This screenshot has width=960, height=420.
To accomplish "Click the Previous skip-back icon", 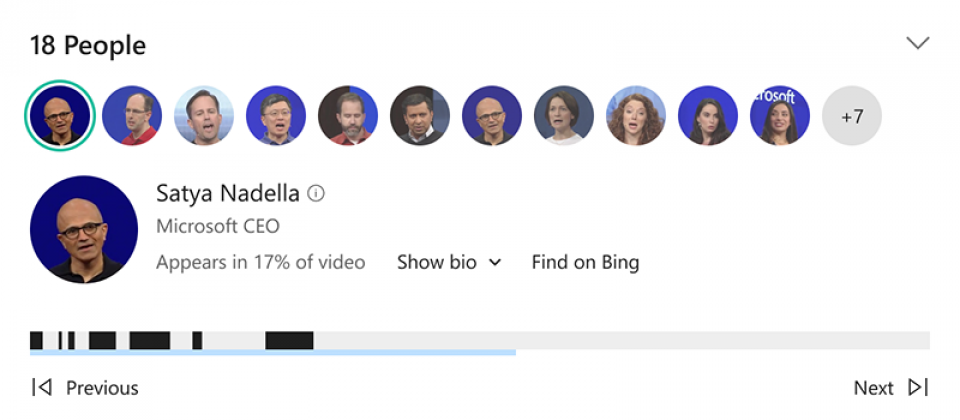I will (42, 387).
